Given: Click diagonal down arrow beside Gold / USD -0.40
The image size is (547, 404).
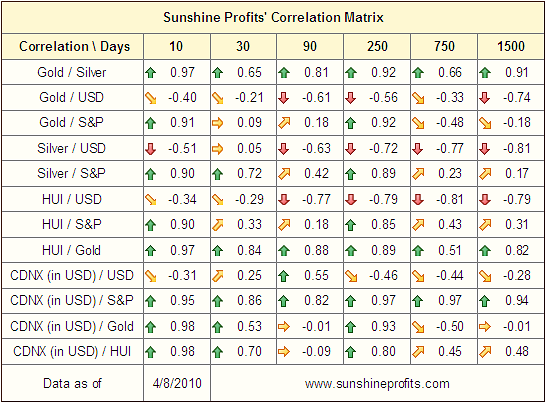Looking at the screenshot, I should pos(151,98).
